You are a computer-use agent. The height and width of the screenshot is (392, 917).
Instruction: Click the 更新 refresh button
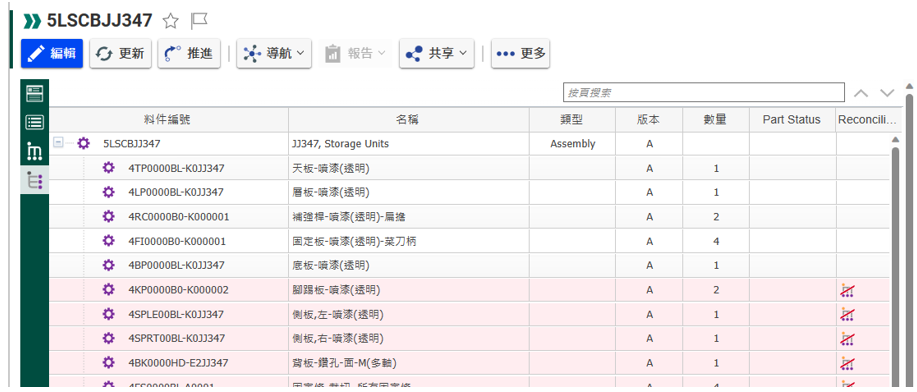(x=120, y=54)
